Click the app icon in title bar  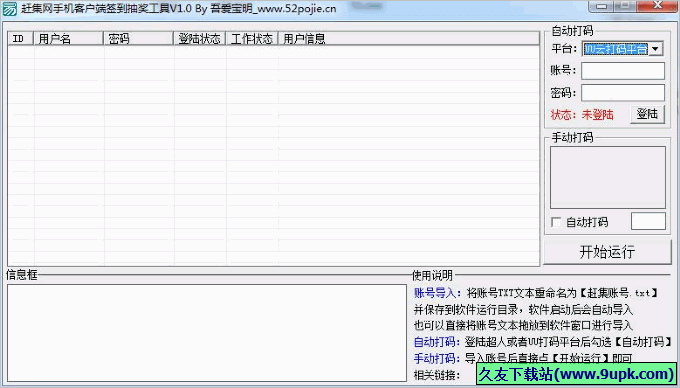pyautogui.click(x=10, y=9)
